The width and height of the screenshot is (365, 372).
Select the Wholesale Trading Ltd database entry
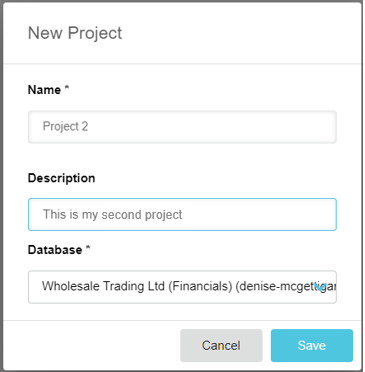pyautogui.click(x=103, y=286)
